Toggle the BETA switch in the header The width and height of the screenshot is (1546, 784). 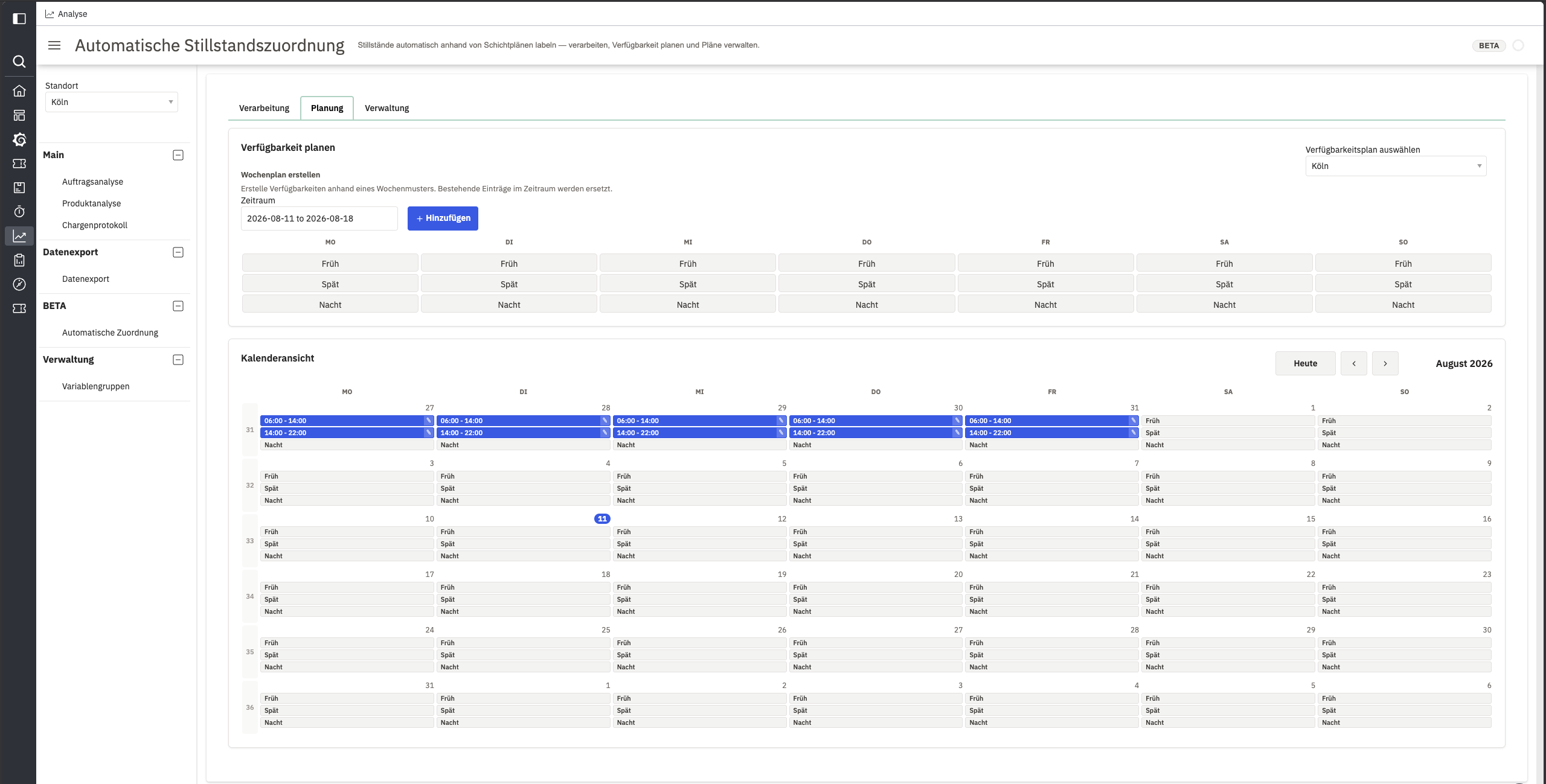[x=1518, y=45]
